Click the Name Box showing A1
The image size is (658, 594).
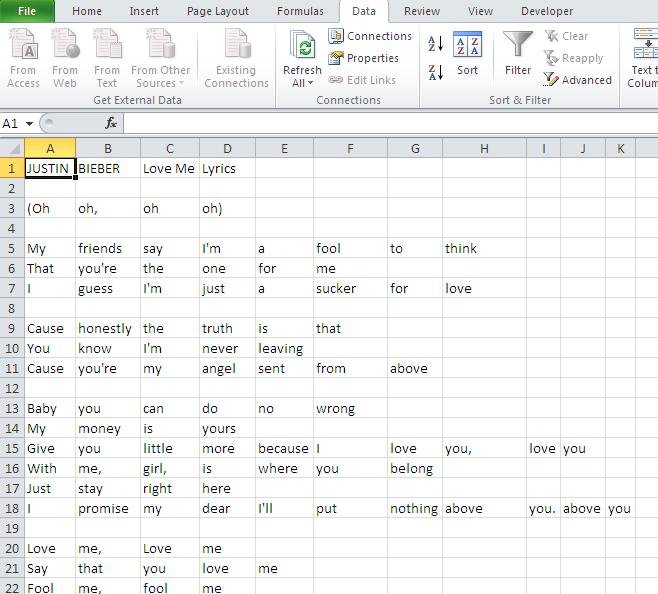coord(12,123)
